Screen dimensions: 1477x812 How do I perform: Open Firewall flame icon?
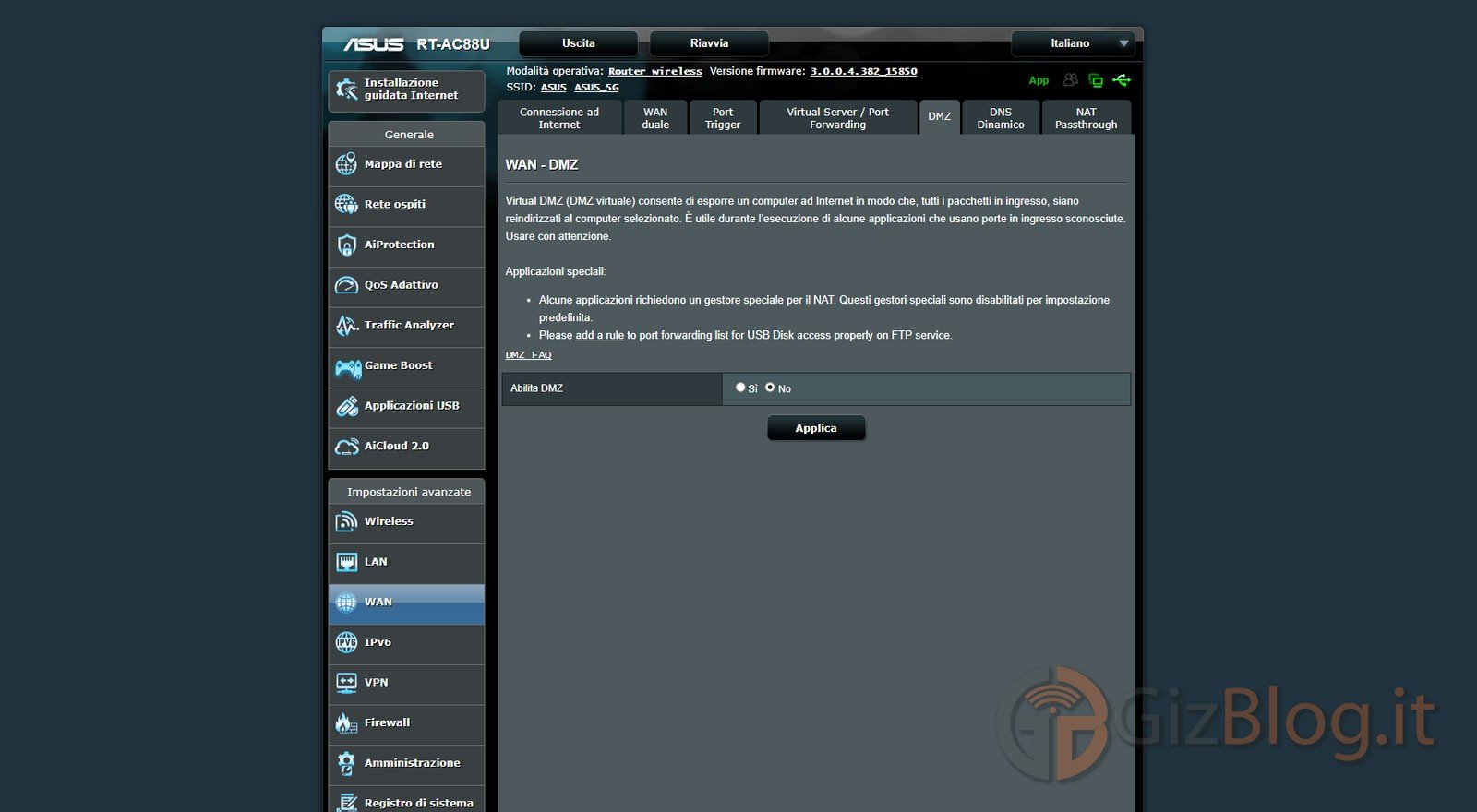pyautogui.click(x=346, y=722)
